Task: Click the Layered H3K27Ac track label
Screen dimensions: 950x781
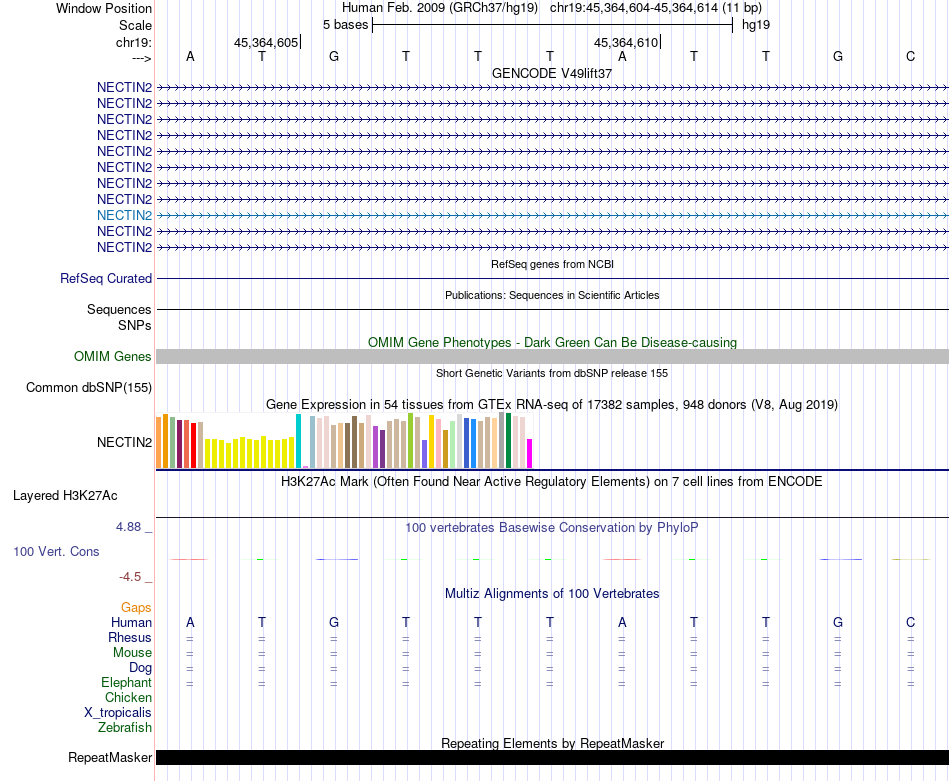Action: pyautogui.click(x=65, y=496)
